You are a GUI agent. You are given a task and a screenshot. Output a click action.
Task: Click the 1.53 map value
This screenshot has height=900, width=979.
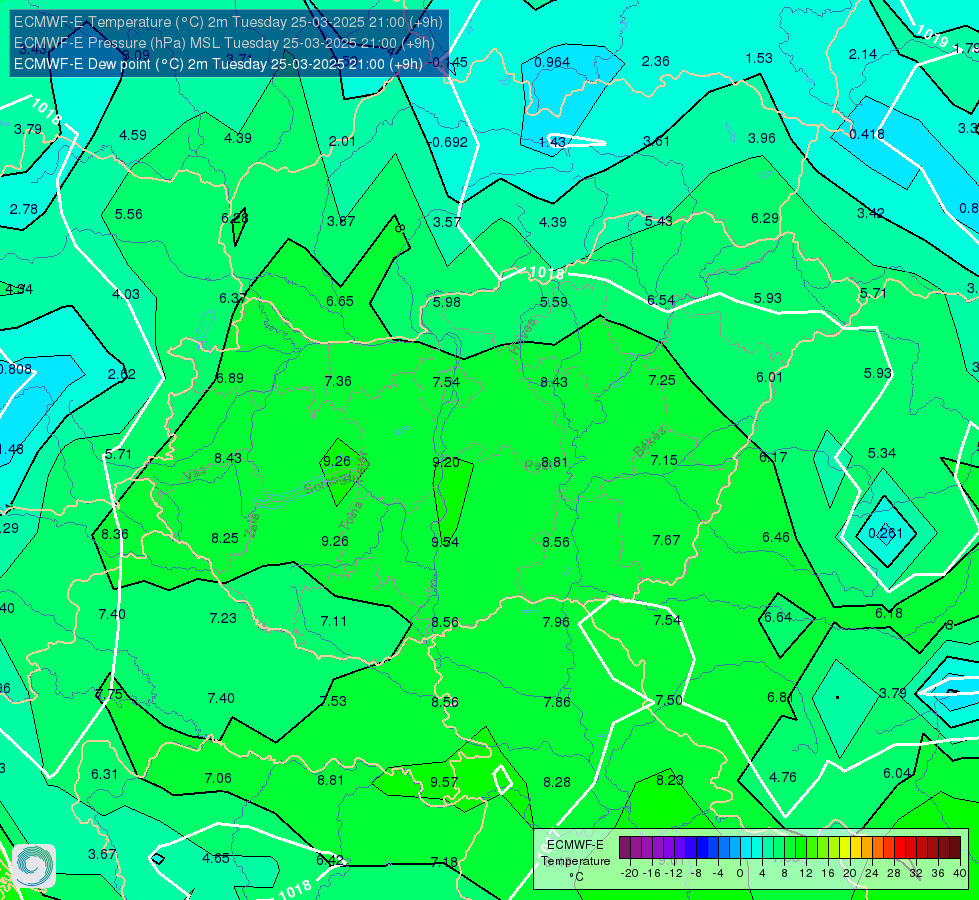pyautogui.click(x=759, y=58)
